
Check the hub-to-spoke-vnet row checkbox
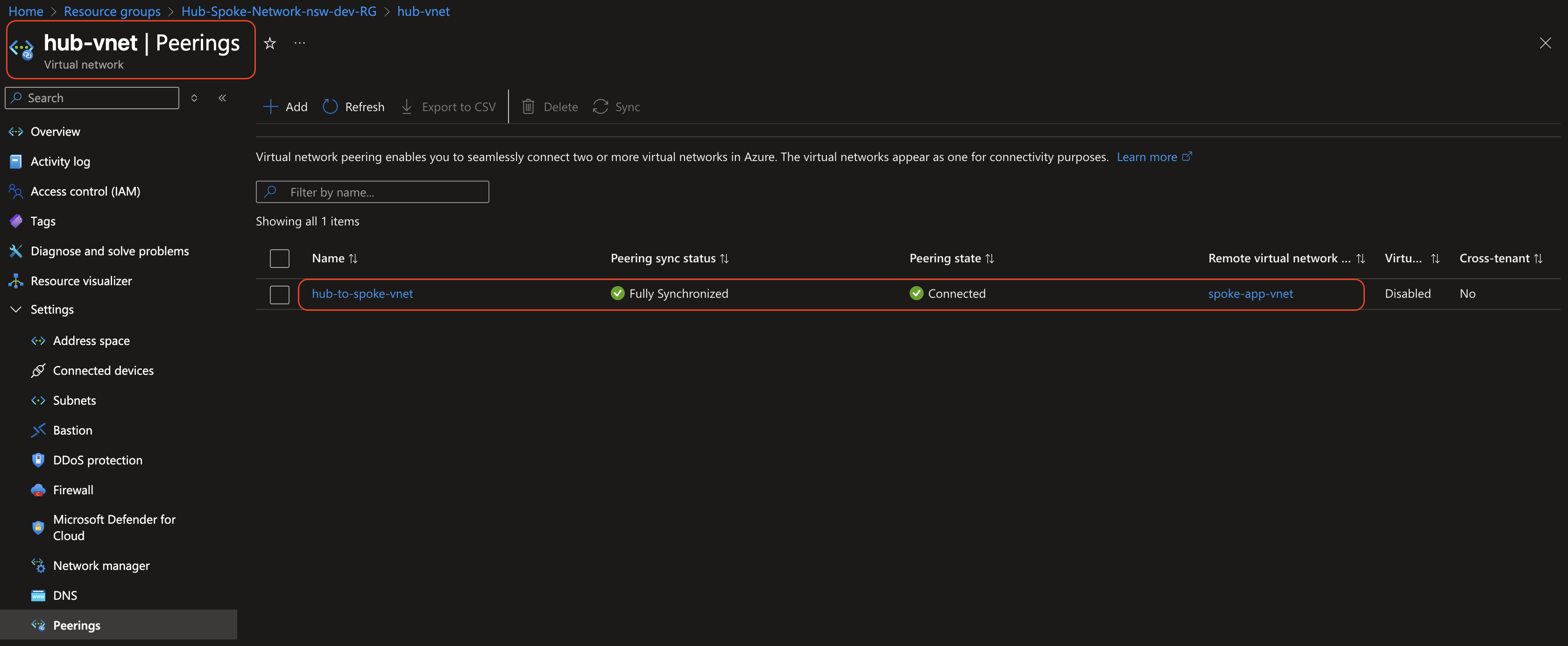279,295
